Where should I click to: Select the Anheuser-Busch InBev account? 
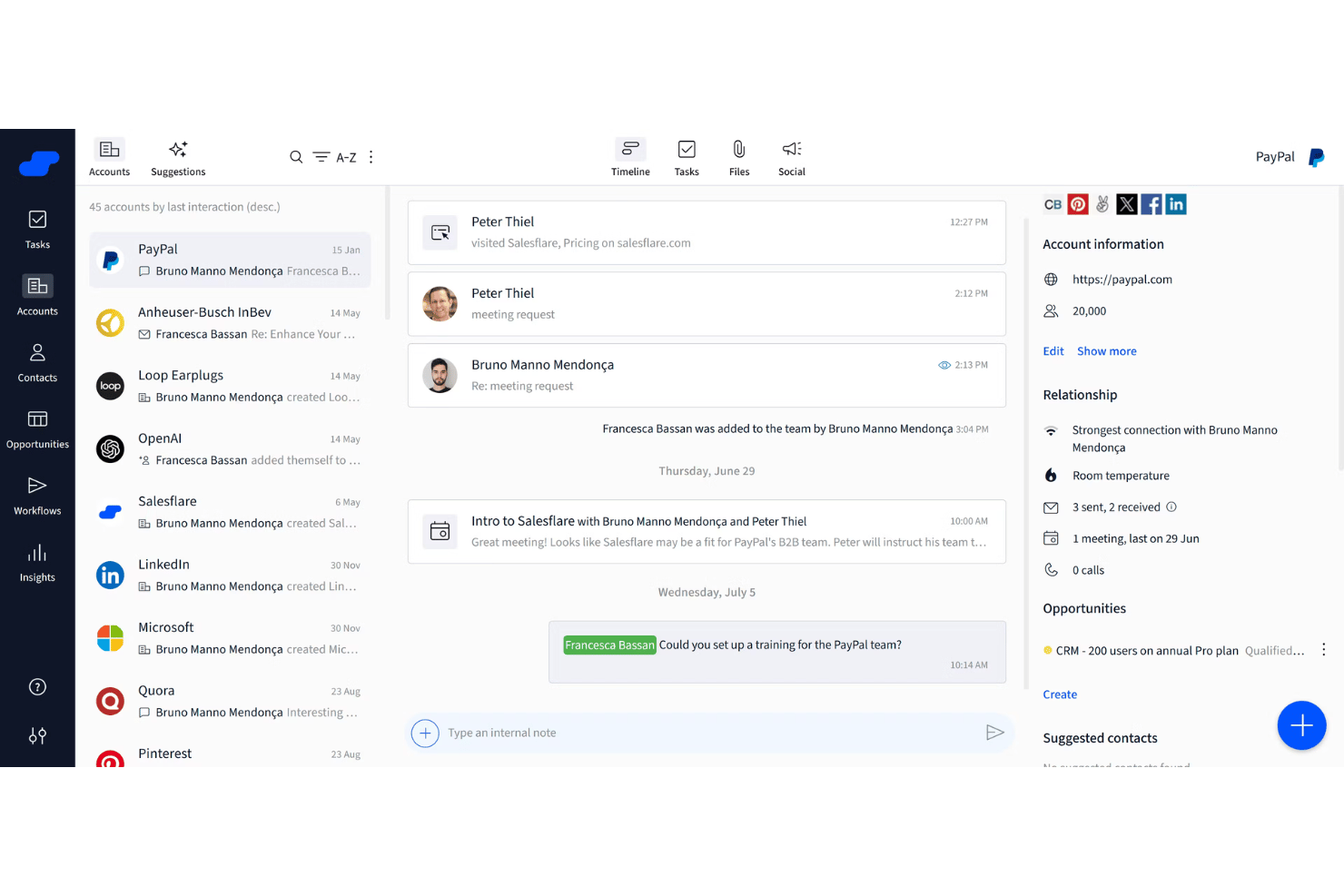(230, 323)
